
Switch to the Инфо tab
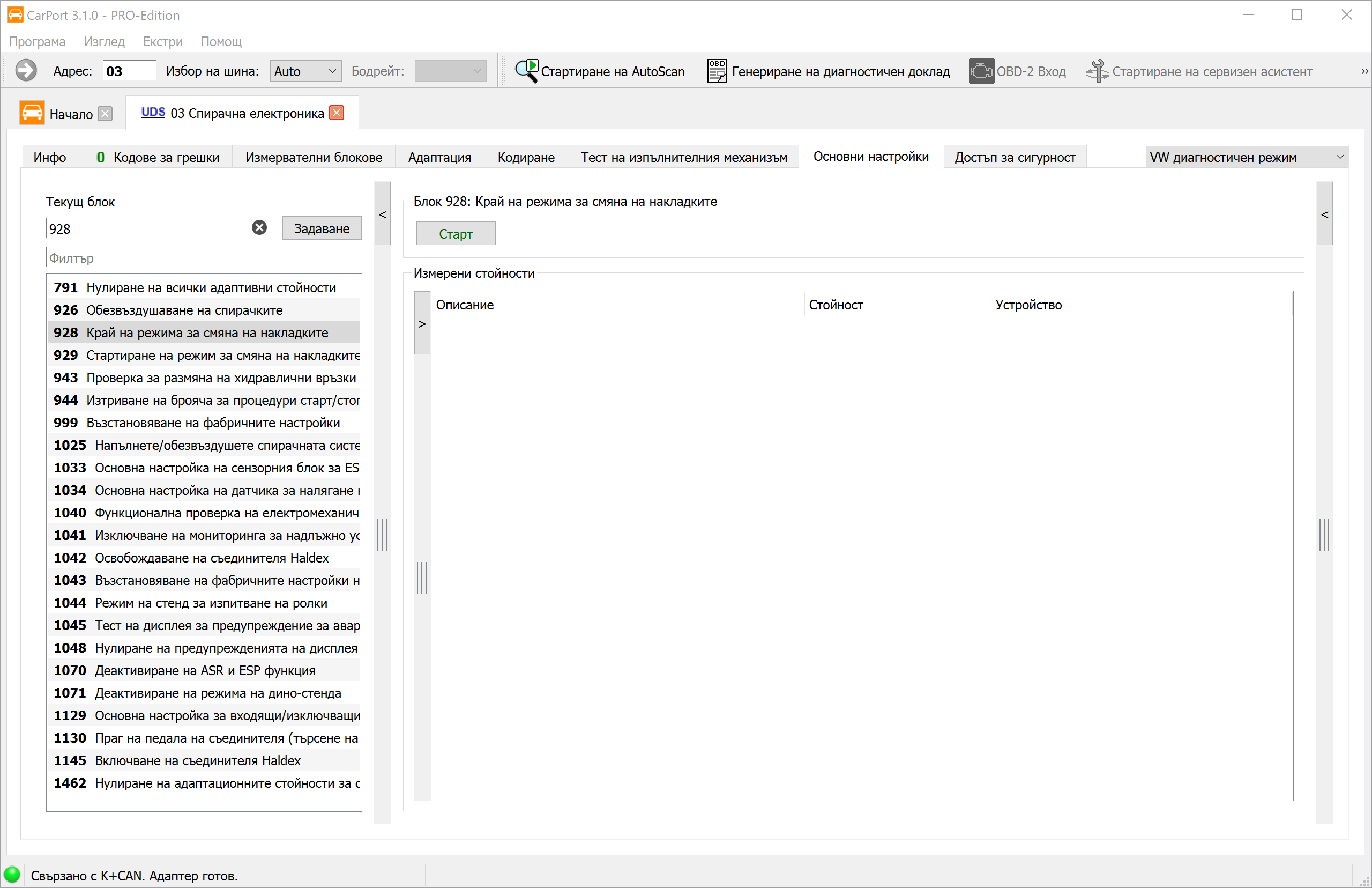click(x=49, y=157)
